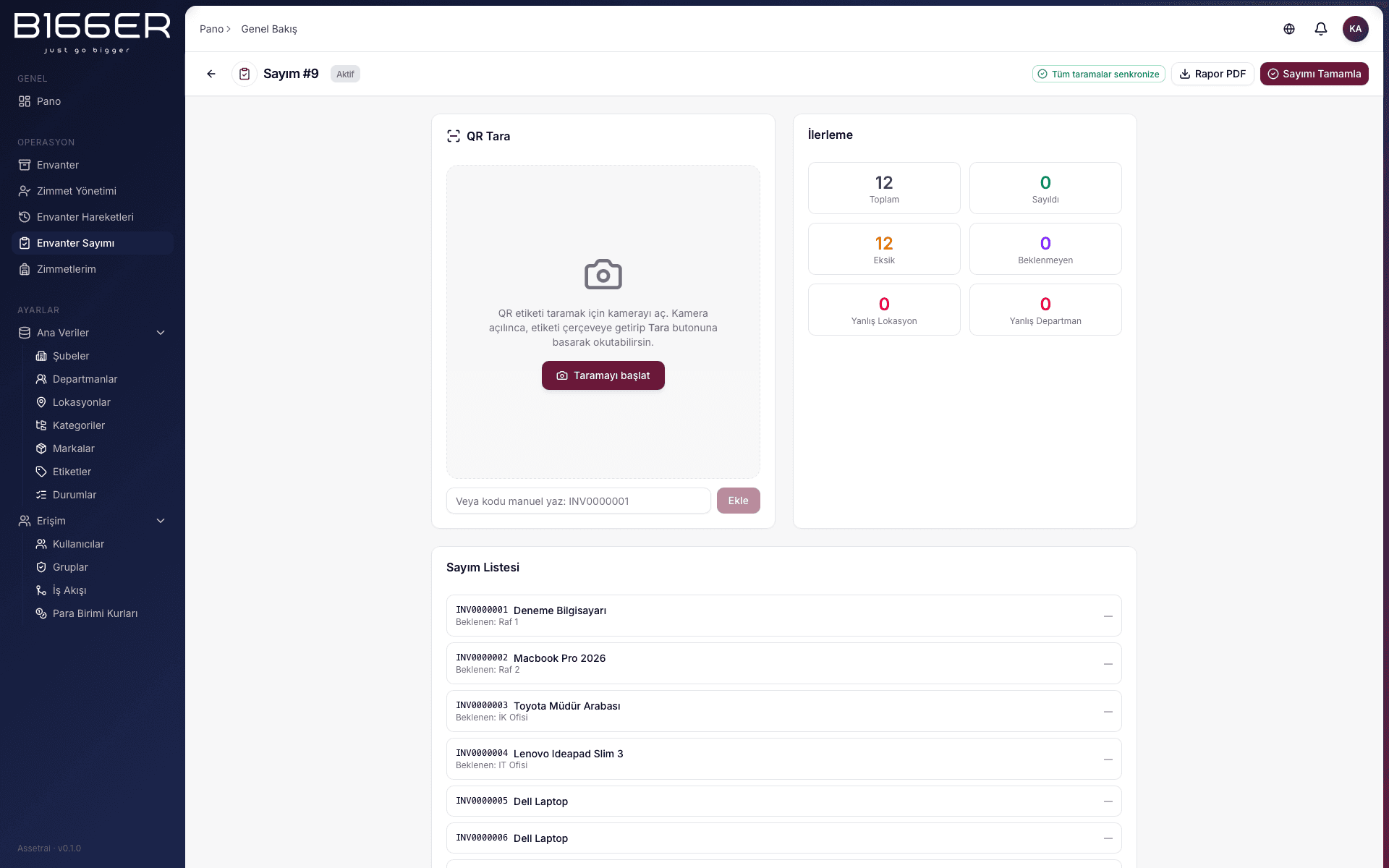Click the clipboard icon beside Sayım #9
The image size is (1389, 868).
tap(245, 74)
